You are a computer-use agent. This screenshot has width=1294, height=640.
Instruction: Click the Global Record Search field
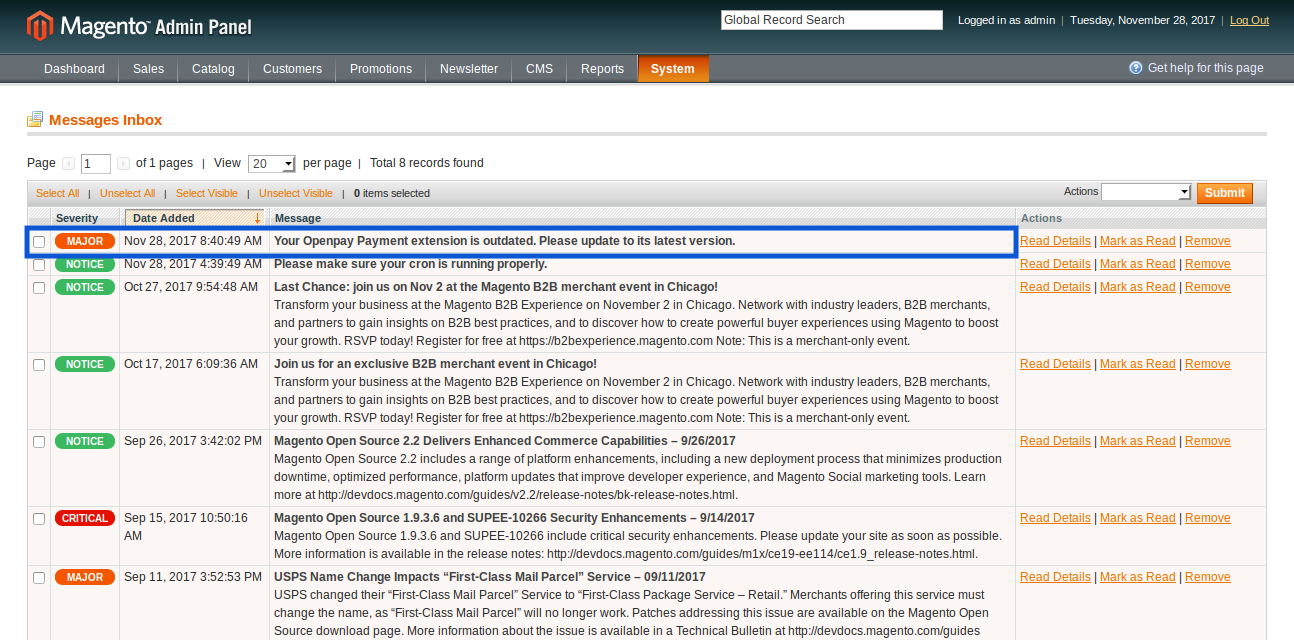tap(831, 20)
